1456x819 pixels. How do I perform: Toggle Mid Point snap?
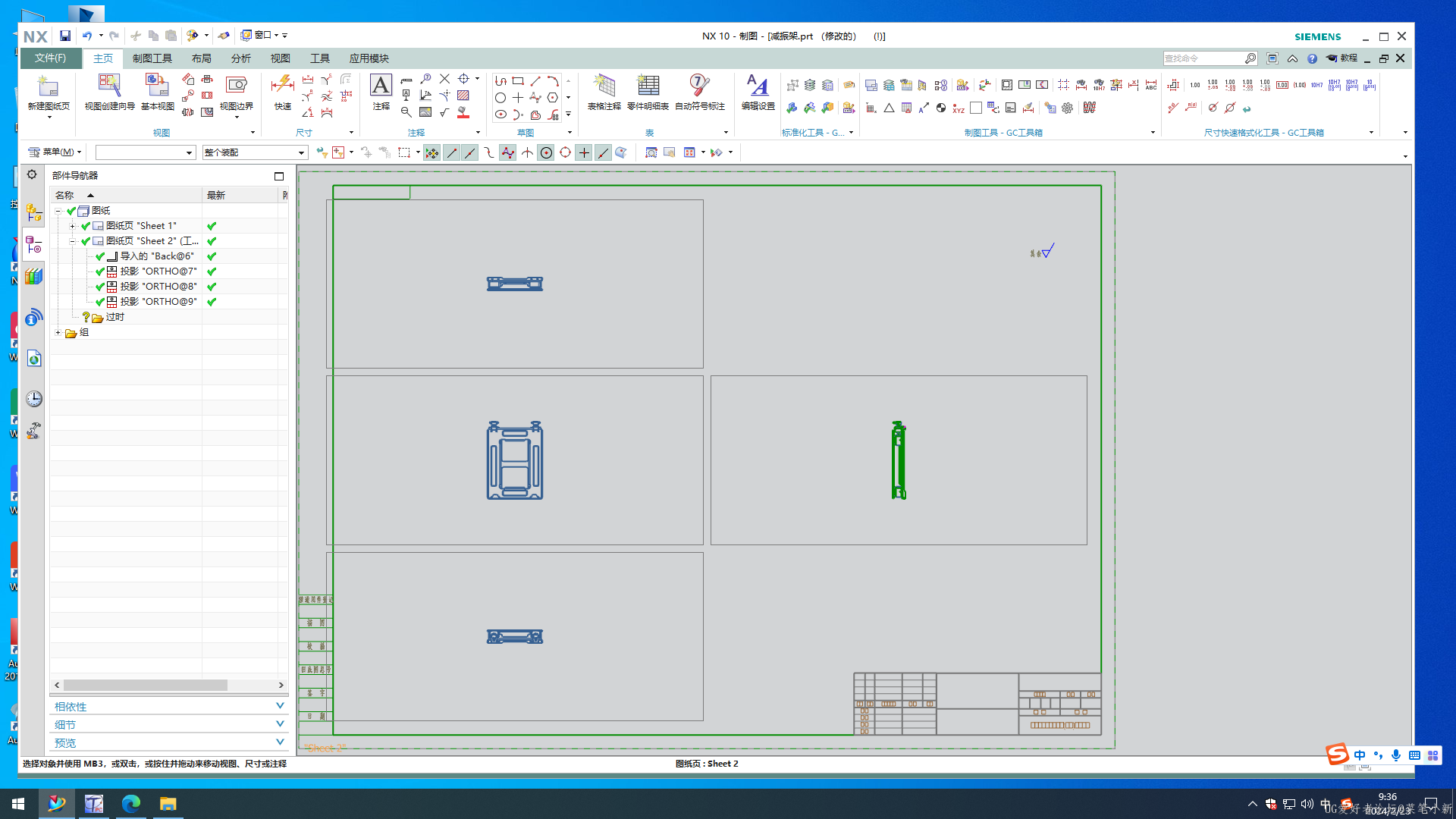pyautogui.click(x=470, y=152)
